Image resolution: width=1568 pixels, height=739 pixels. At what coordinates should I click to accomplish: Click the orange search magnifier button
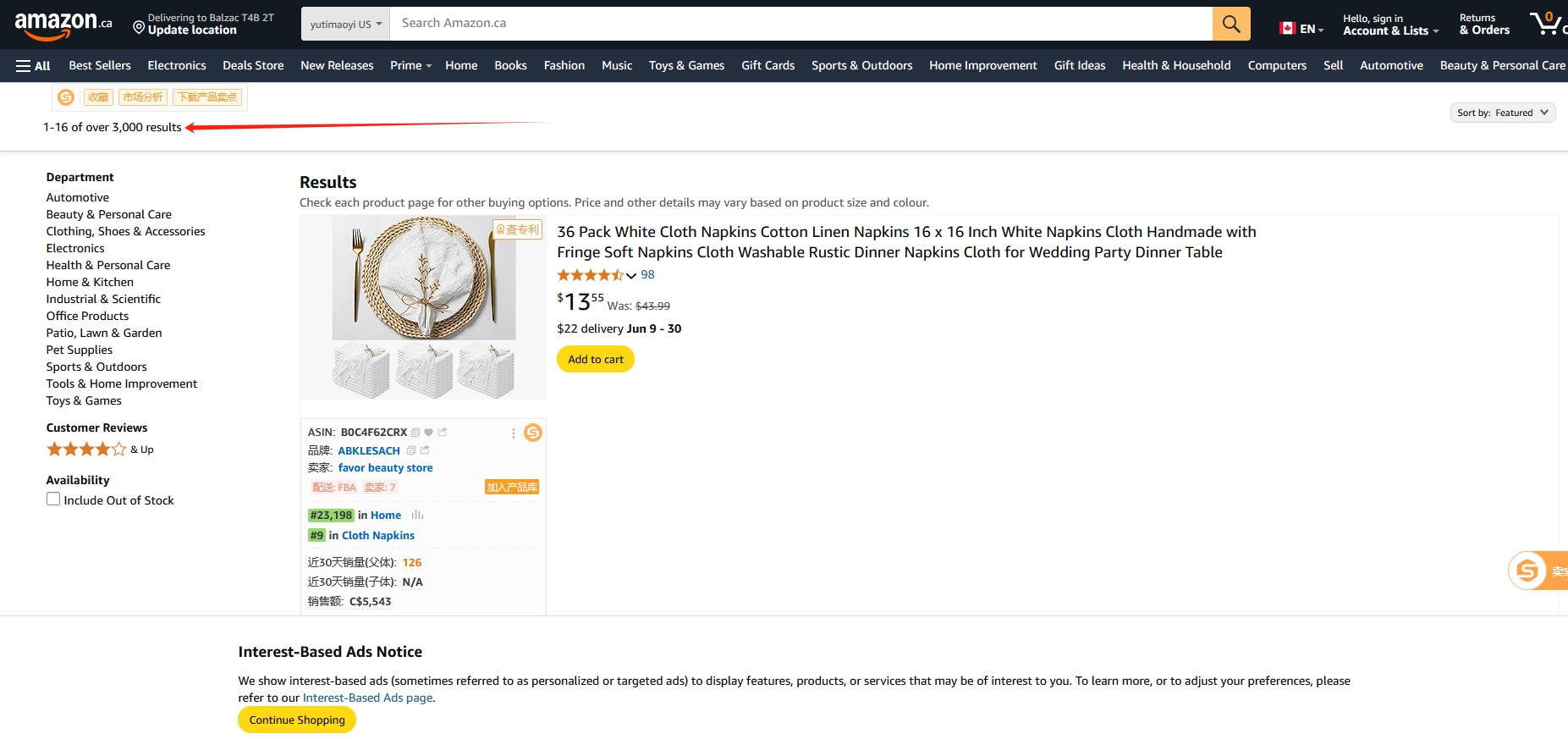[1230, 24]
